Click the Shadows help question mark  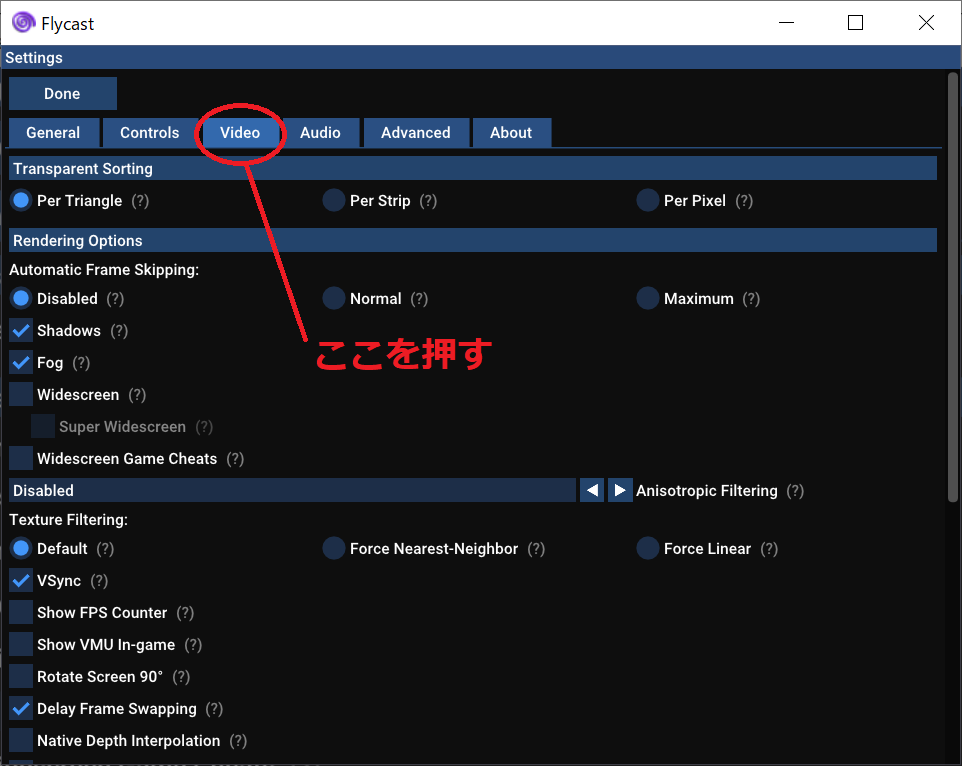coord(119,331)
